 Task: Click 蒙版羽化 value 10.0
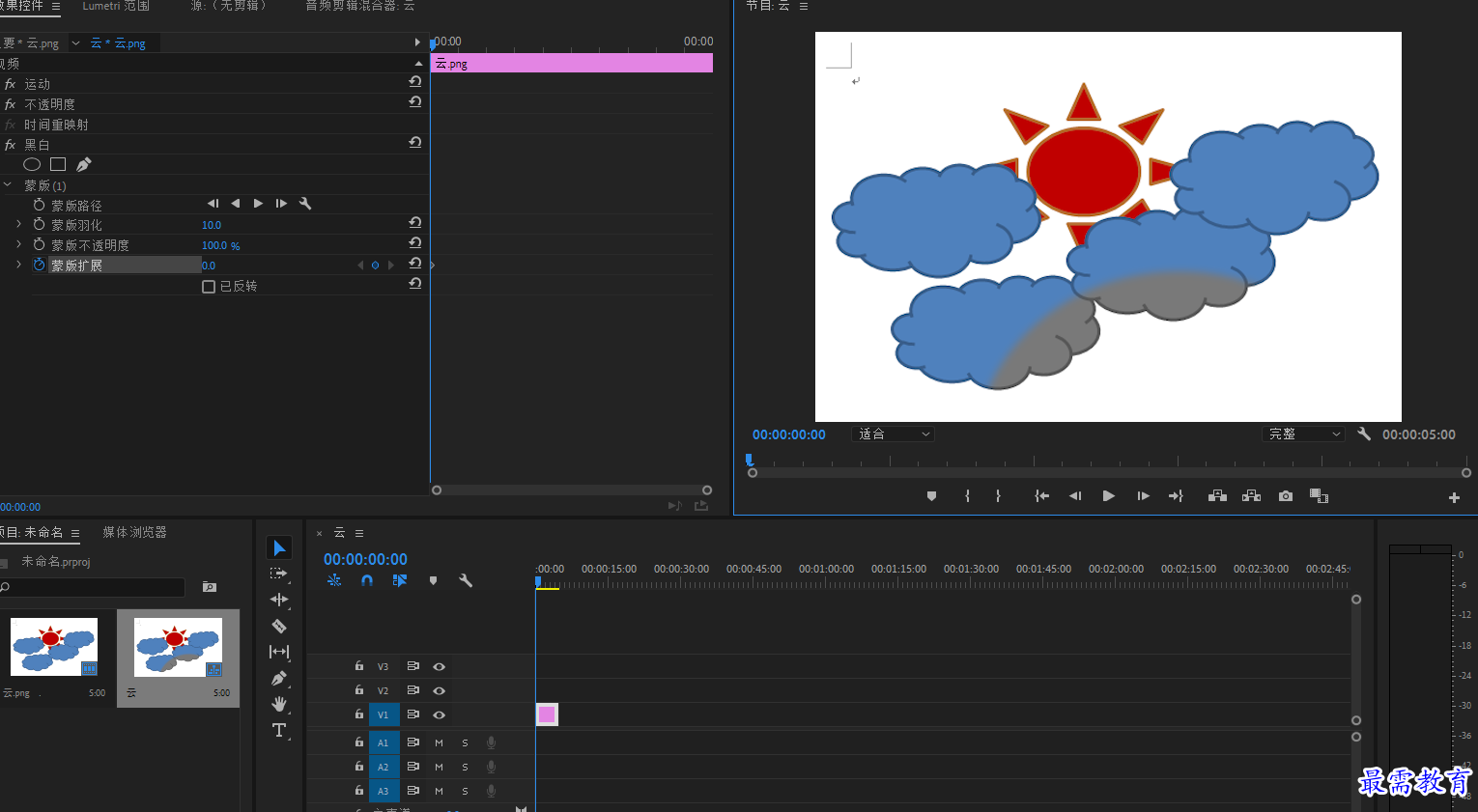(x=212, y=225)
